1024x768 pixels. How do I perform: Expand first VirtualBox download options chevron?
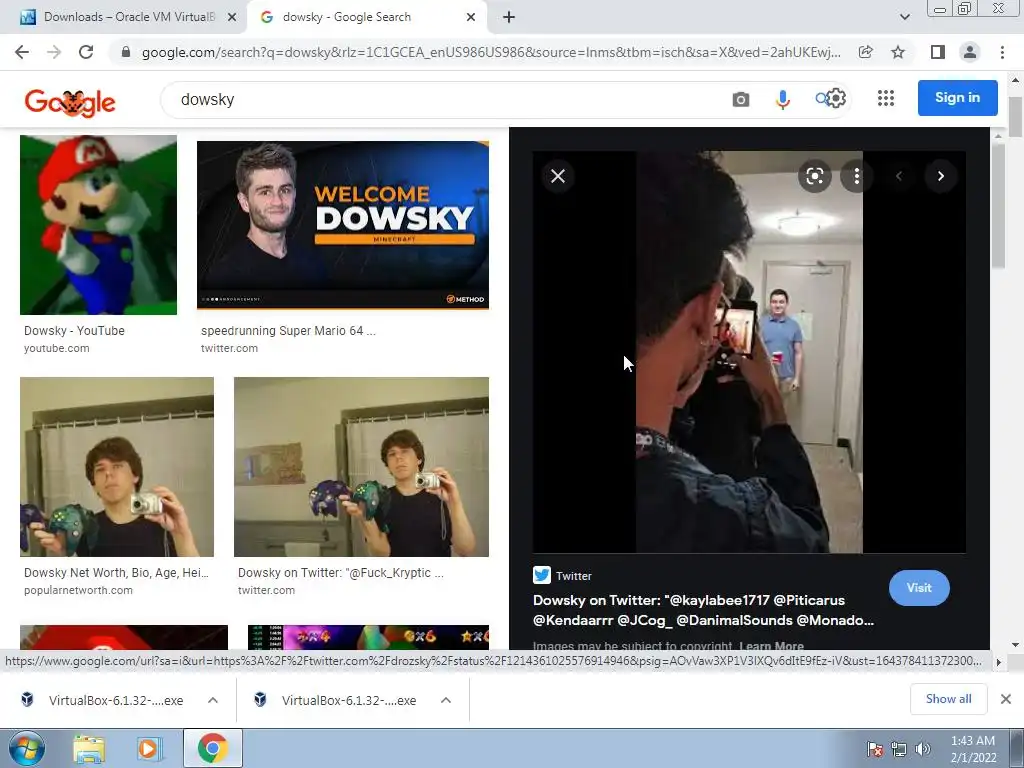pos(213,700)
